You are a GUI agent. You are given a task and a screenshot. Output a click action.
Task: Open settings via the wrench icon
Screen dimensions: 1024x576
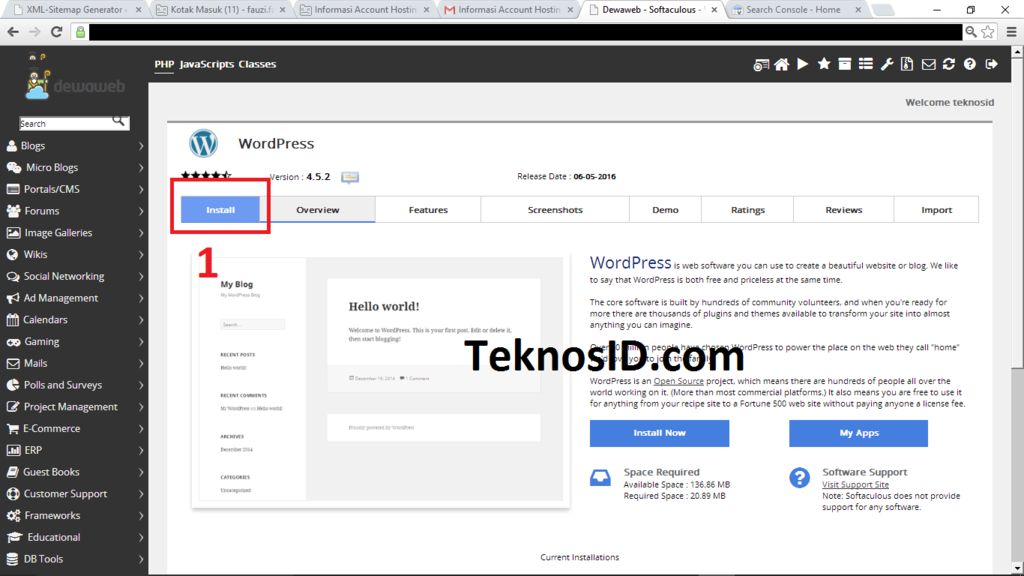(x=886, y=64)
